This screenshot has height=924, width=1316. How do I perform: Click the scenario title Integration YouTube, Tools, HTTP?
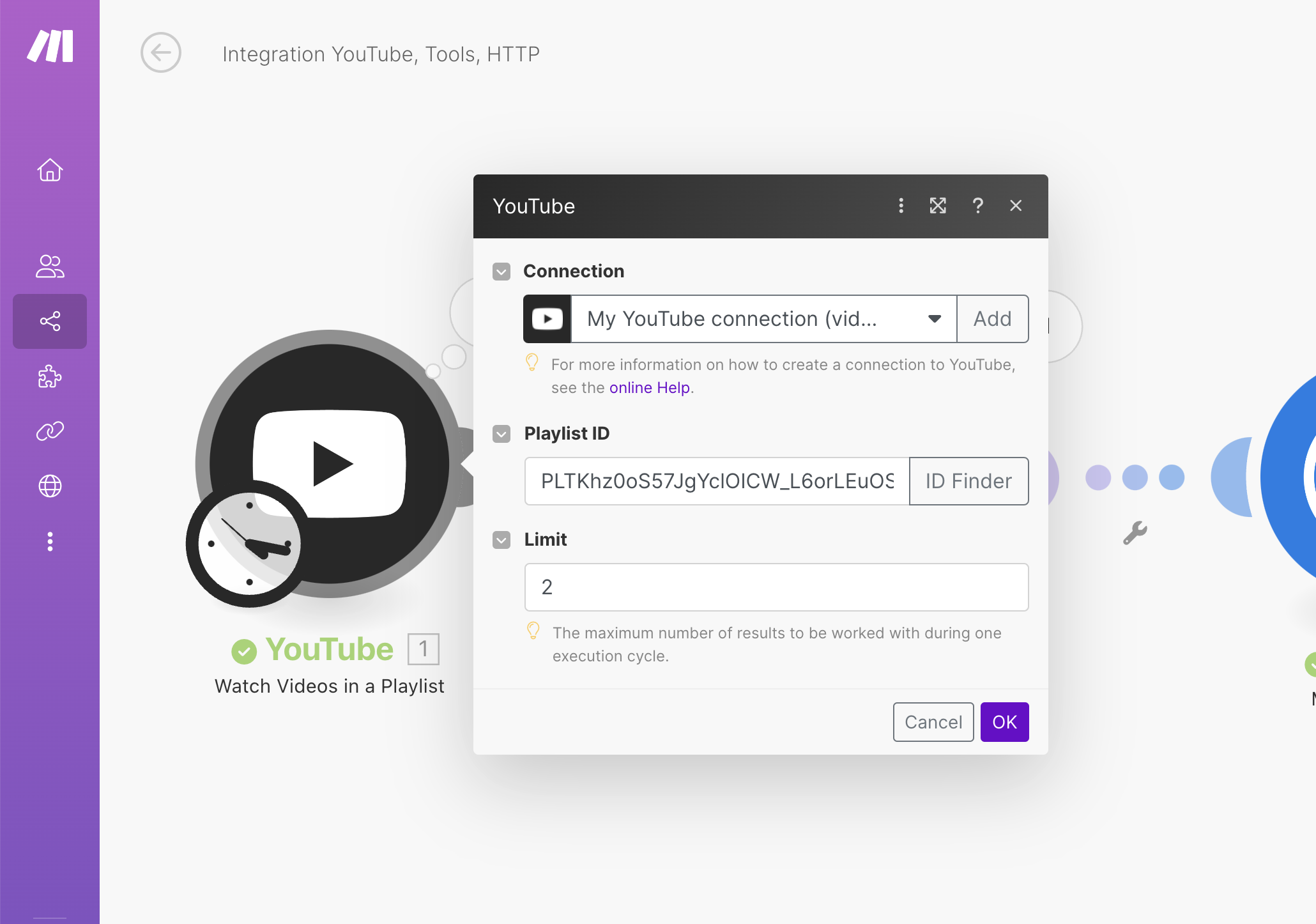pyautogui.click(x=381, y=54)
